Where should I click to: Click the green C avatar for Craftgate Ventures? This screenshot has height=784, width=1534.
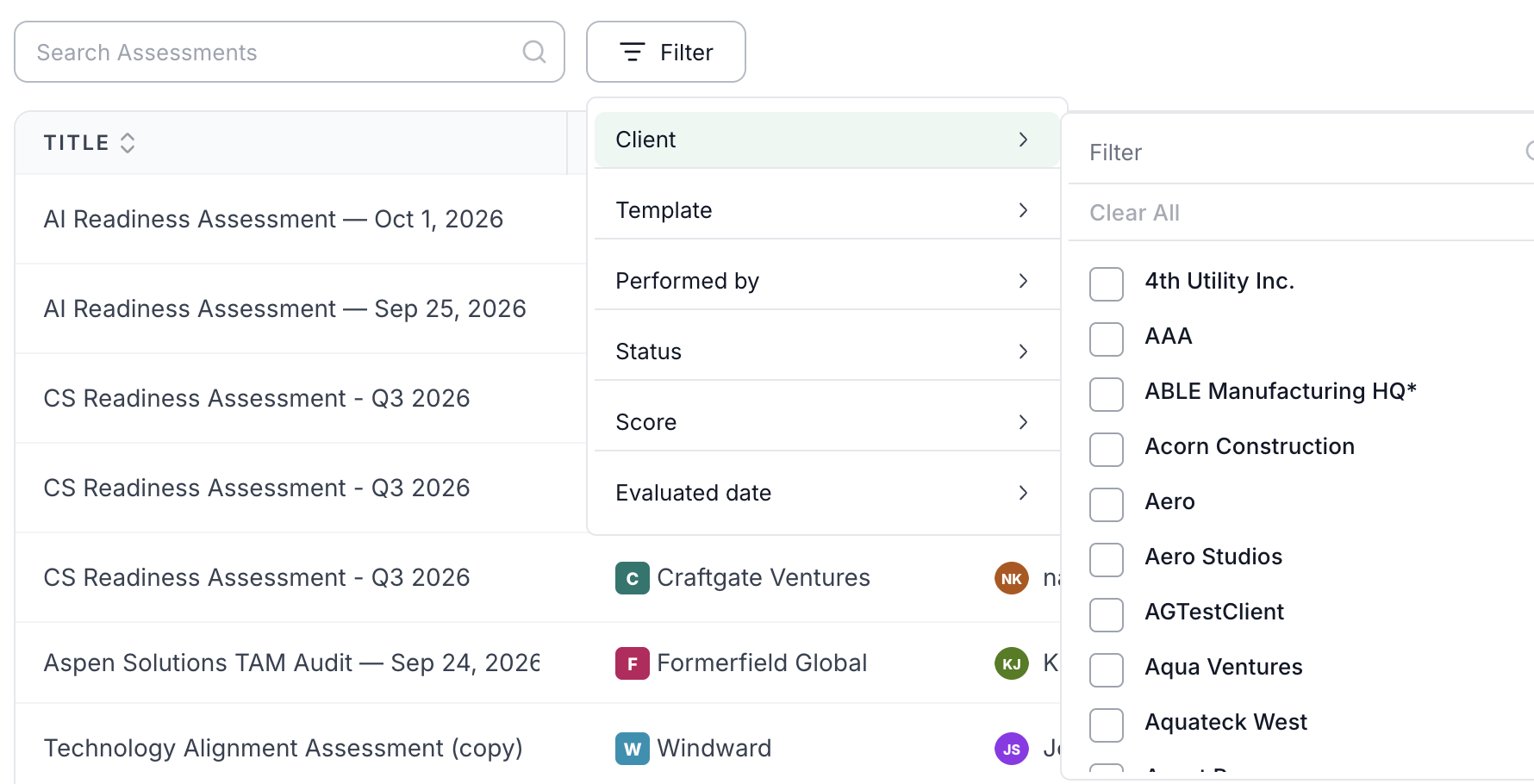(632, 578)
